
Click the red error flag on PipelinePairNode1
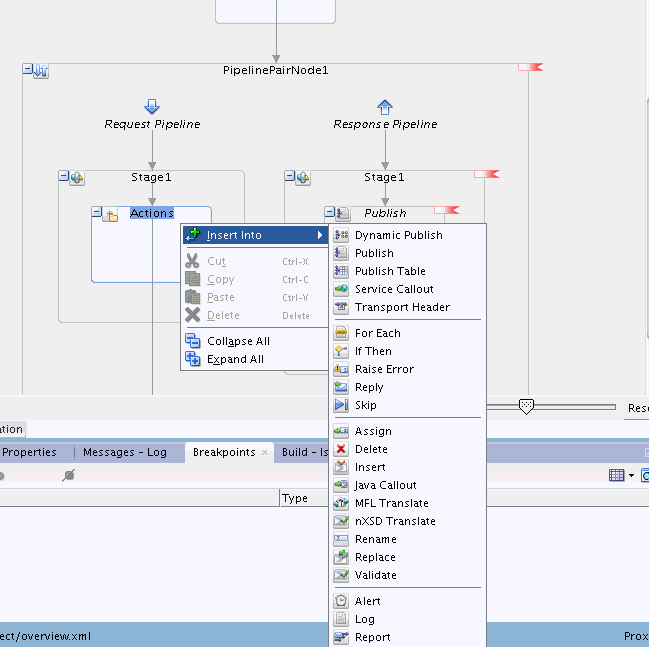tap(530, 67)
